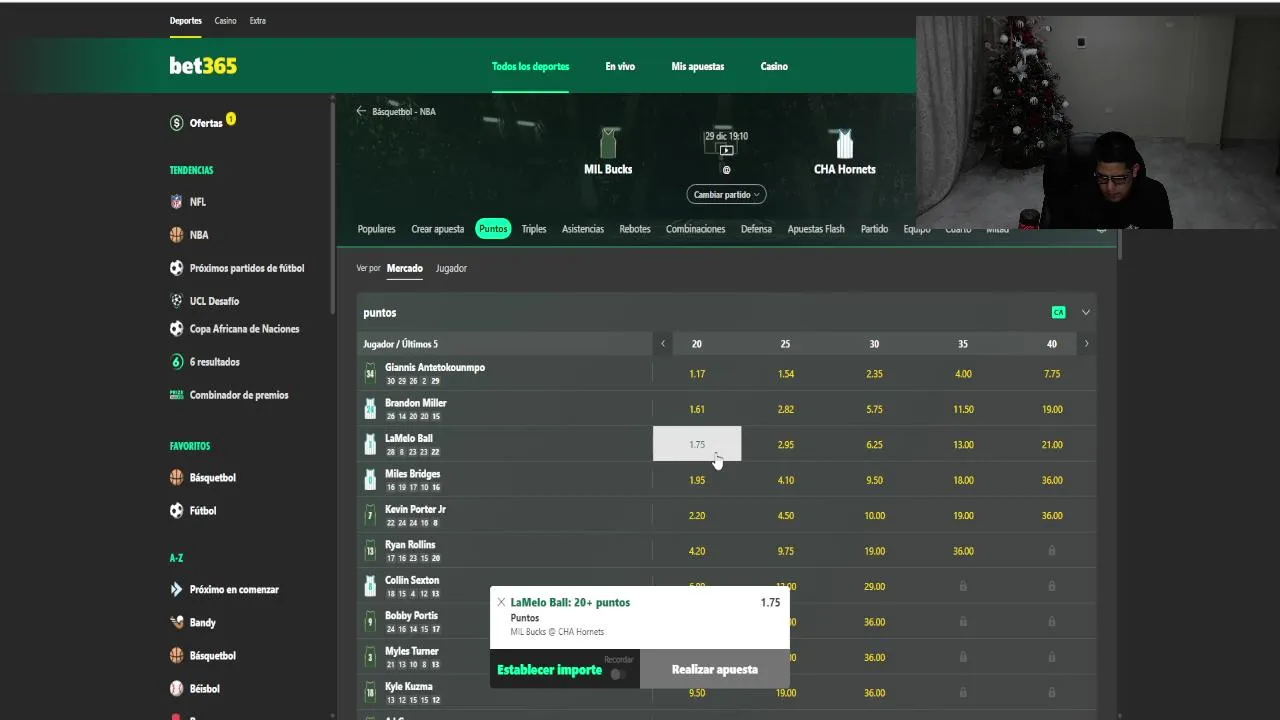Select the Rebotes market tab
This screenshot has width=1280, height=720.
pos(635,229)
